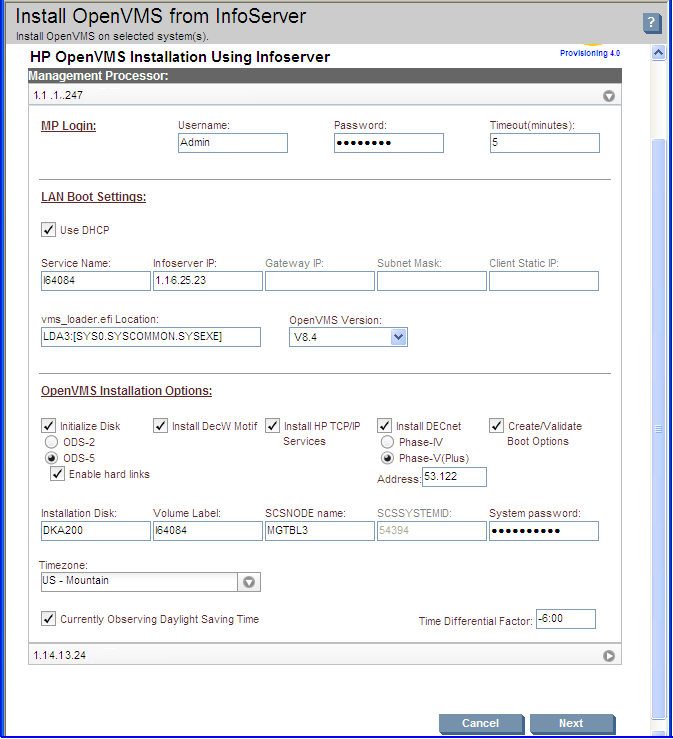The image size is (673, 739).
Task: Expand the 1.14.13.24 processor section
Action: [608, 656]
